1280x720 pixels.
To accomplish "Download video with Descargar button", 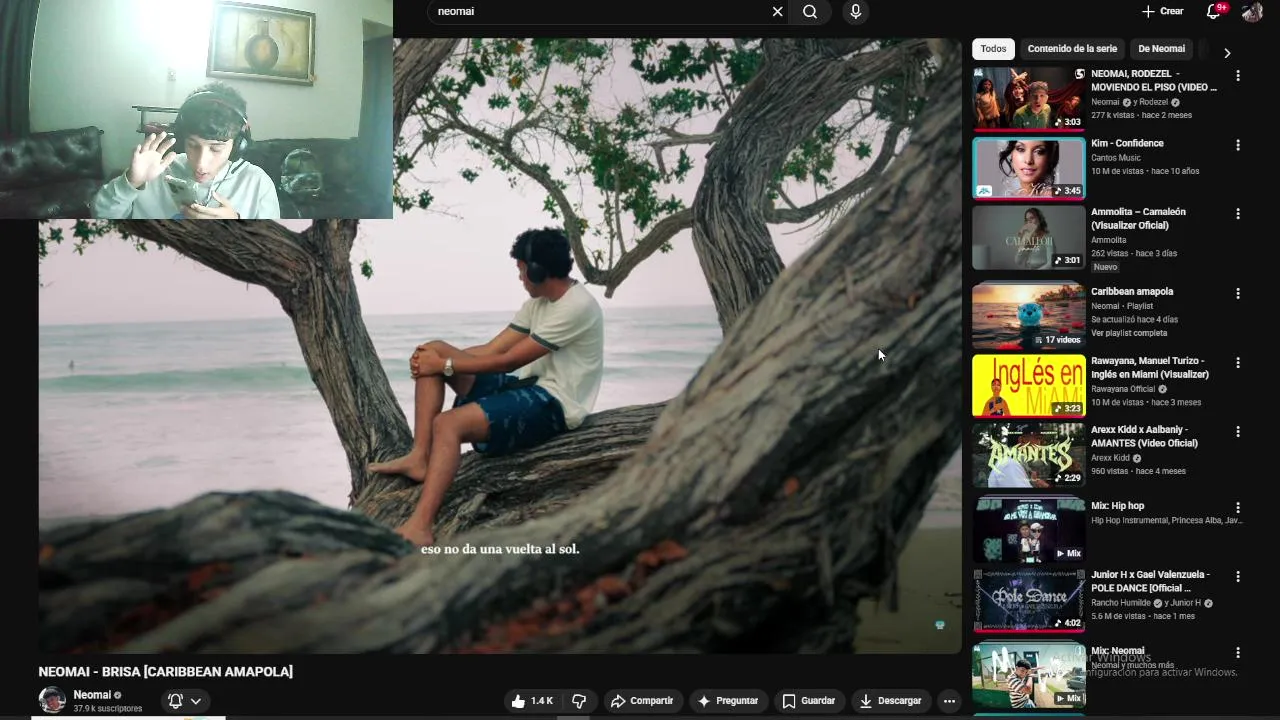I will point(890,701).
